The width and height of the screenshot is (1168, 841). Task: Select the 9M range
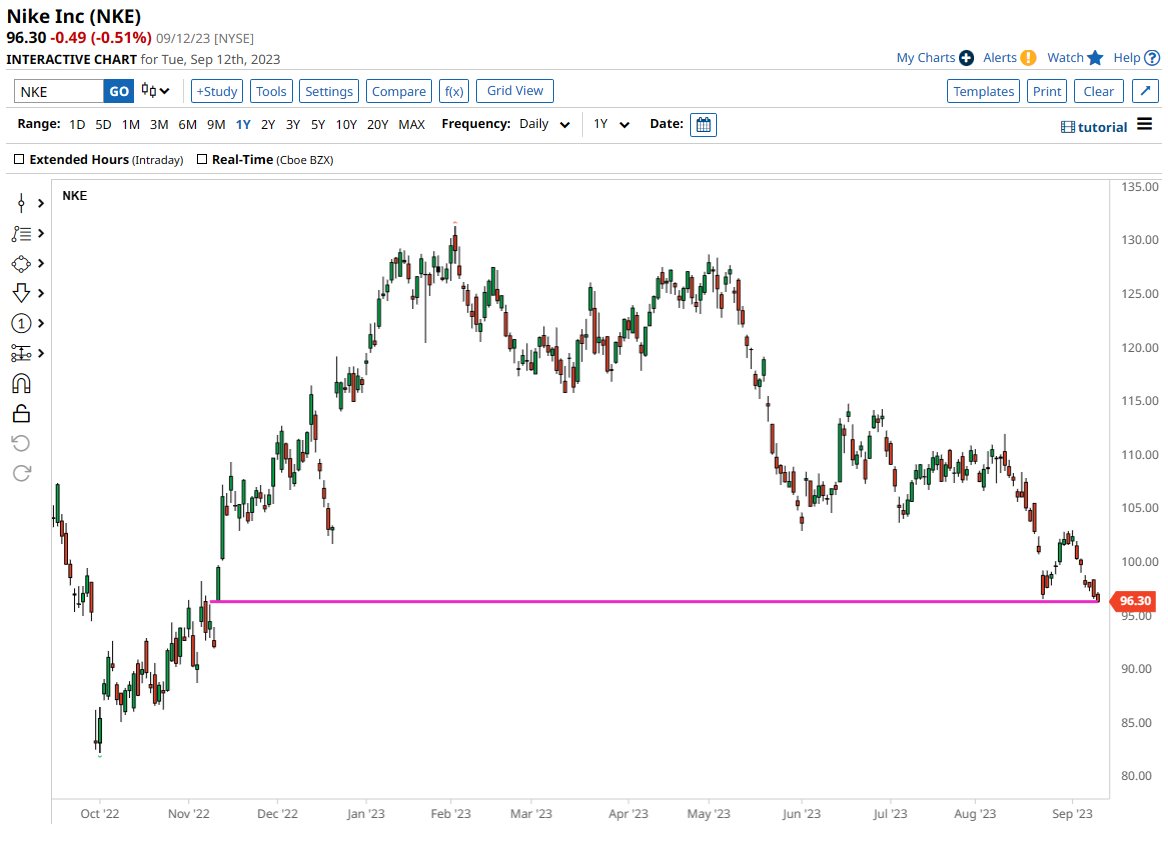(216, 124)
